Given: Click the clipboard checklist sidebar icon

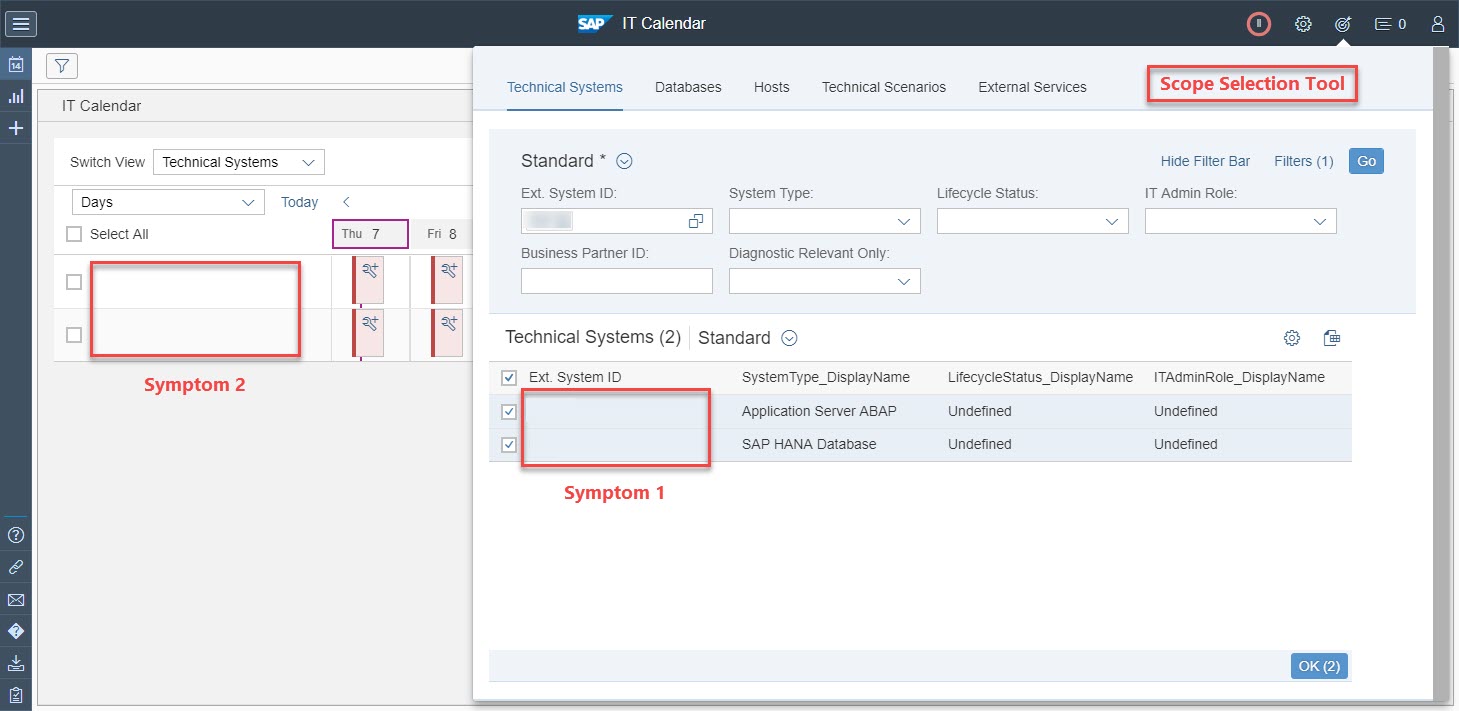Looking at the screenshot, I should tap(16, 694).
